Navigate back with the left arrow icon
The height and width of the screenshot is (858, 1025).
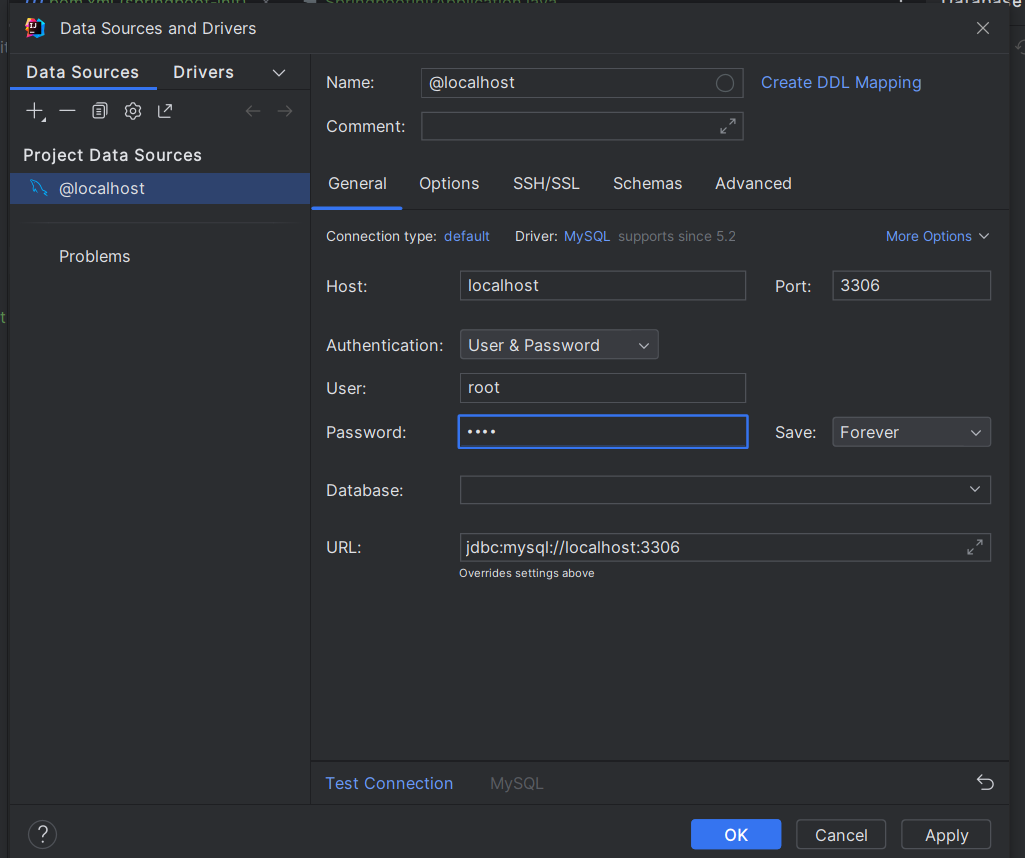[x=253, y=111]
